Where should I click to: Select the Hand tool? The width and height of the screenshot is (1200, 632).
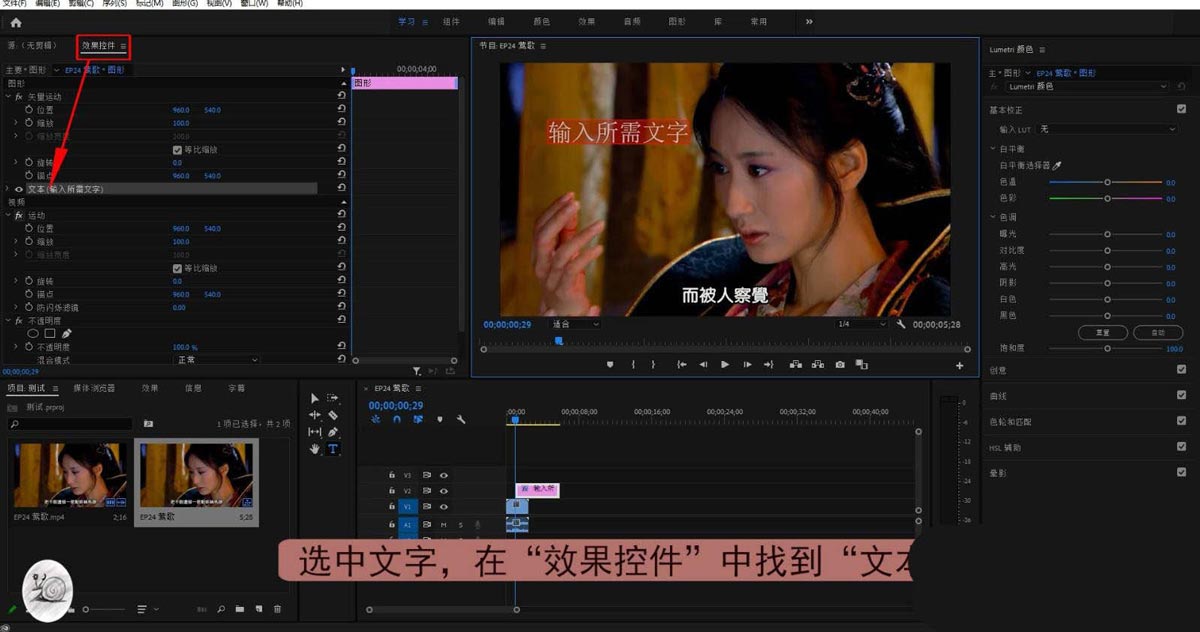(x=315, y=449)
